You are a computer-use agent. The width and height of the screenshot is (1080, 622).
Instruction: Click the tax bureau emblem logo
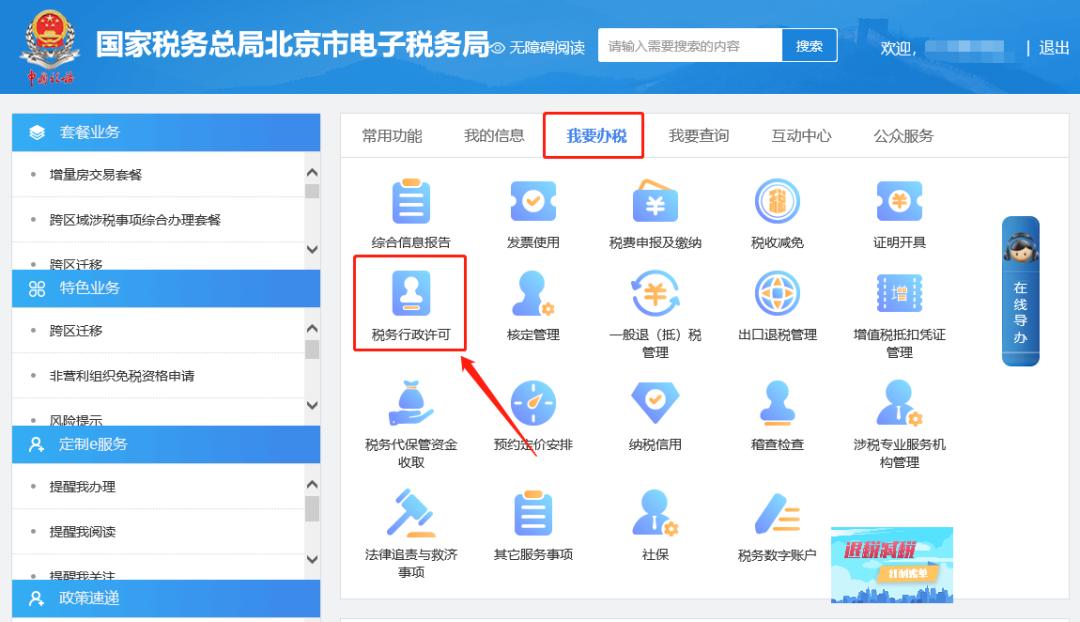[50, 47]
